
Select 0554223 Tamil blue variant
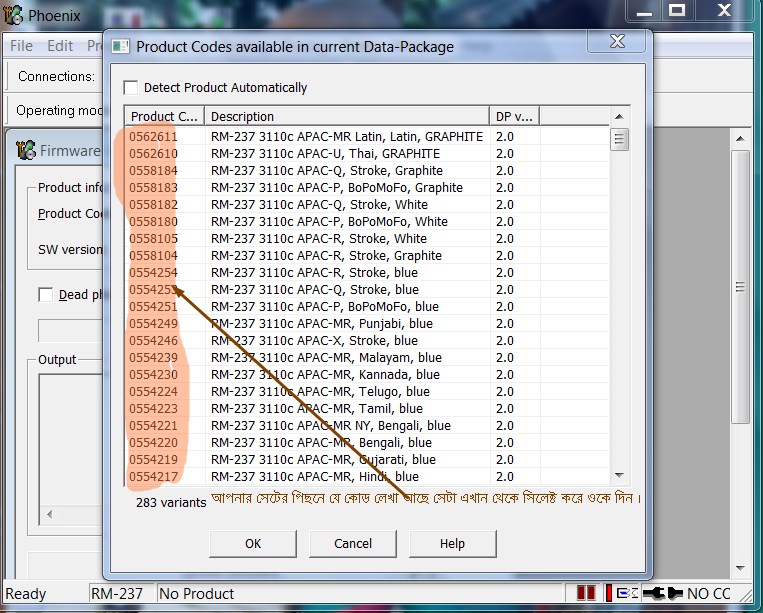[367, 409]
